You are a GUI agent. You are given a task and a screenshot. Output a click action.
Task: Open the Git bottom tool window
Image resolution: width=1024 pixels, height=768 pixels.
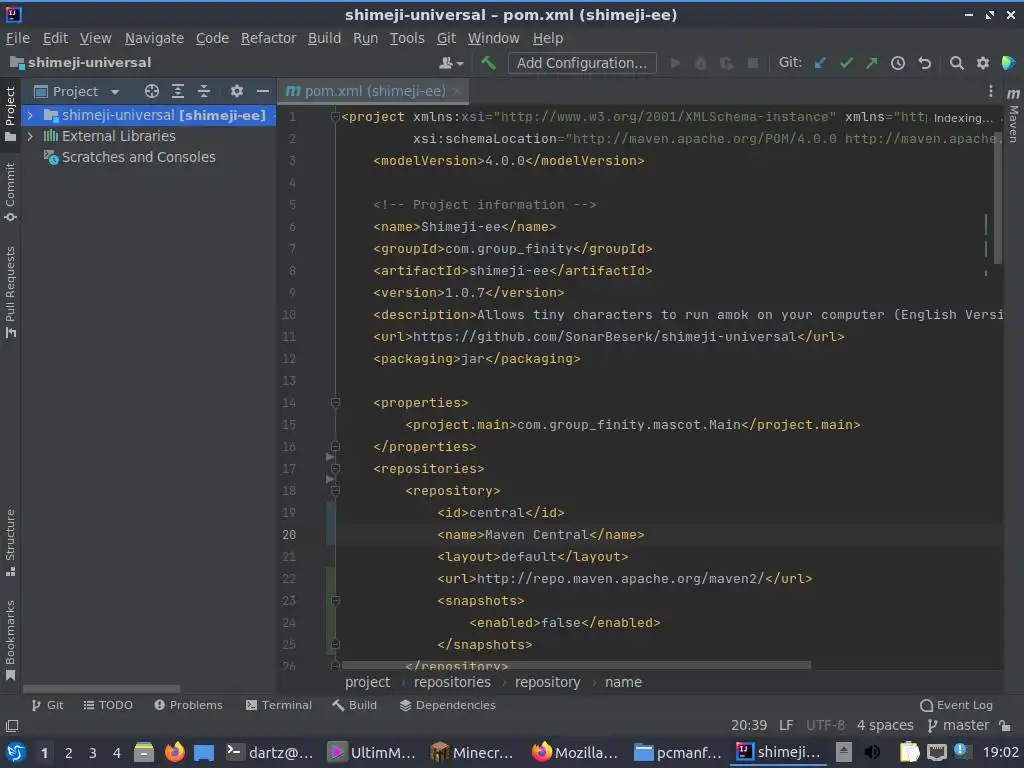47,705
